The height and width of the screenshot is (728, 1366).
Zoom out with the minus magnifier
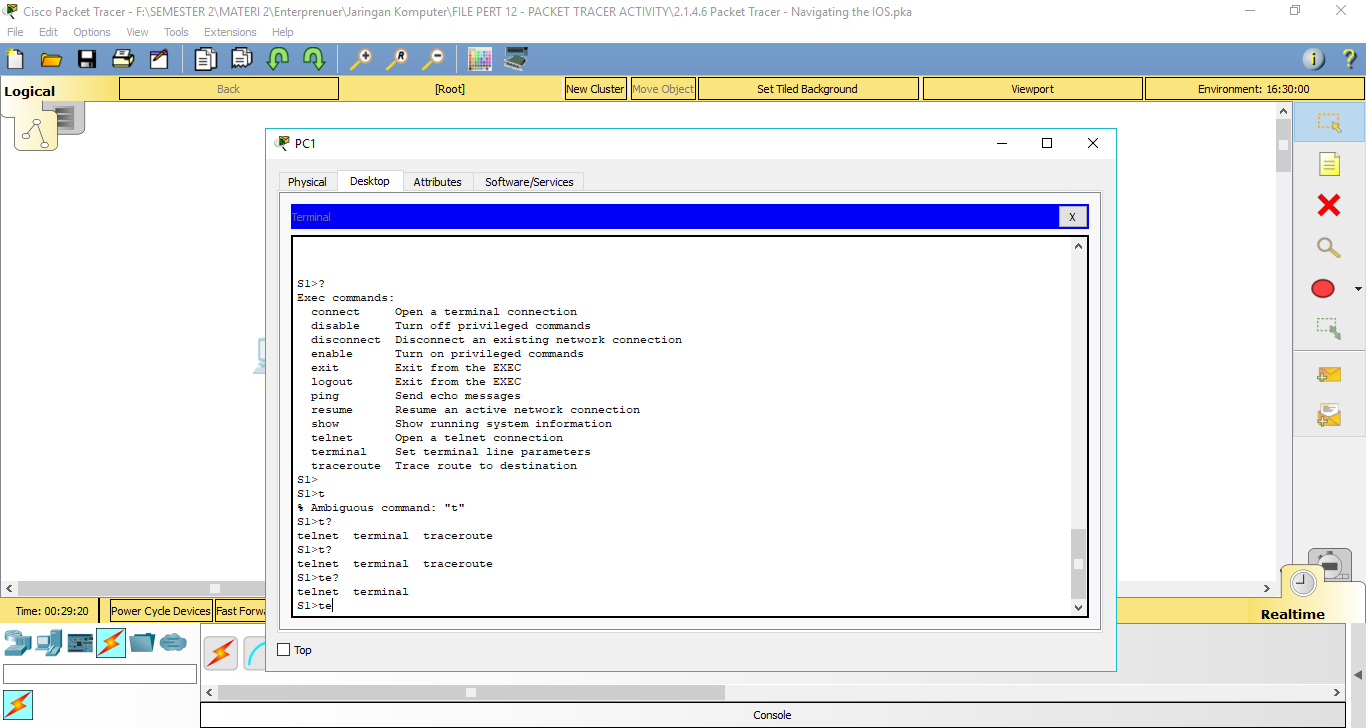(433, 59)
